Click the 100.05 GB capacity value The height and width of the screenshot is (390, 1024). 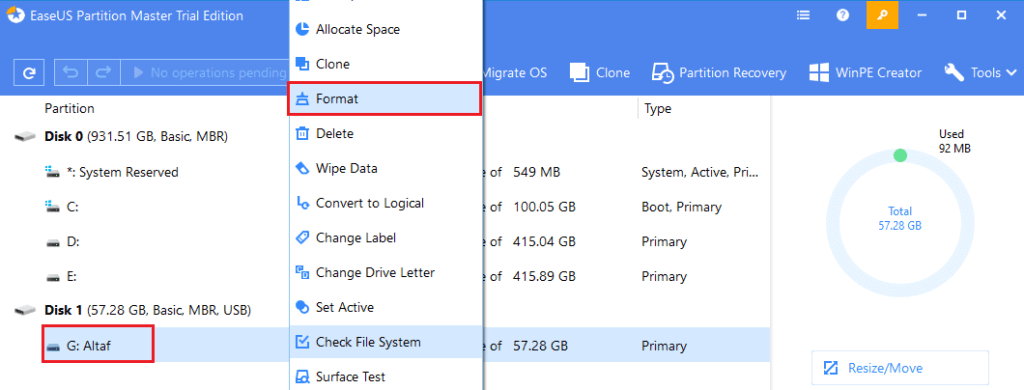click(544, 207)
